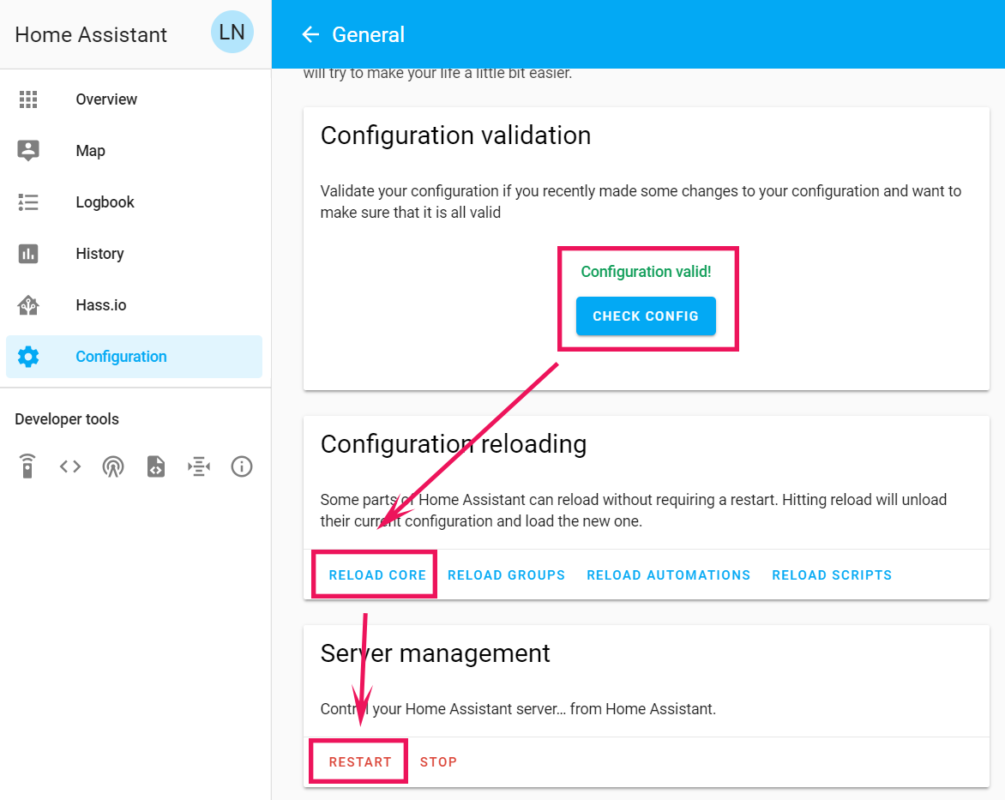Open the LN user profile avatar
Image resolution: width=1005 pixels, height=800 pixels.
click(232, 32)
